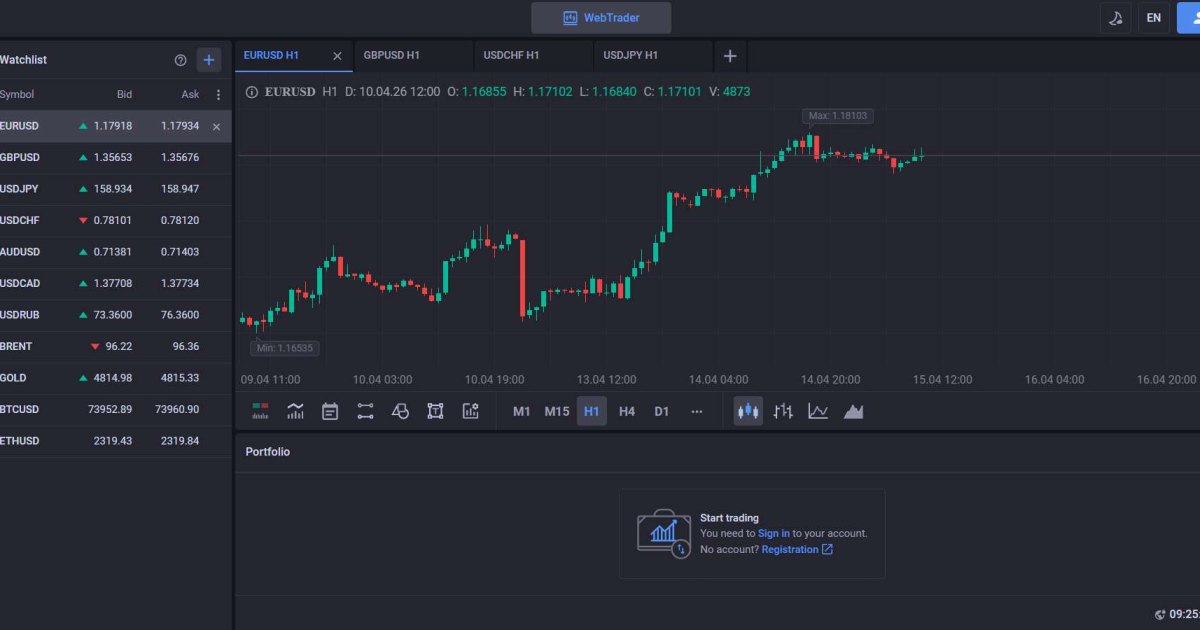Click the BTCUSD bid price 73952.89
1200x630 pixels.
[110, 409]
